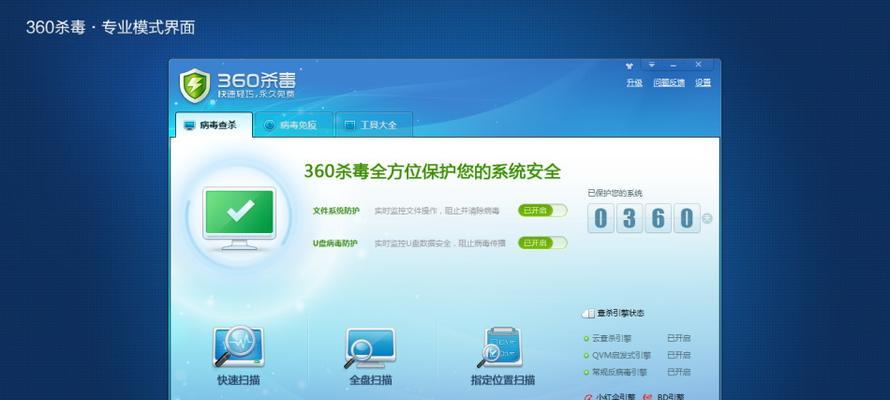This screenshot has width=890, height=400.
Task: Toggle the 文件系统防护 switch
Action: pyautogui.click(x=543, y=210)
